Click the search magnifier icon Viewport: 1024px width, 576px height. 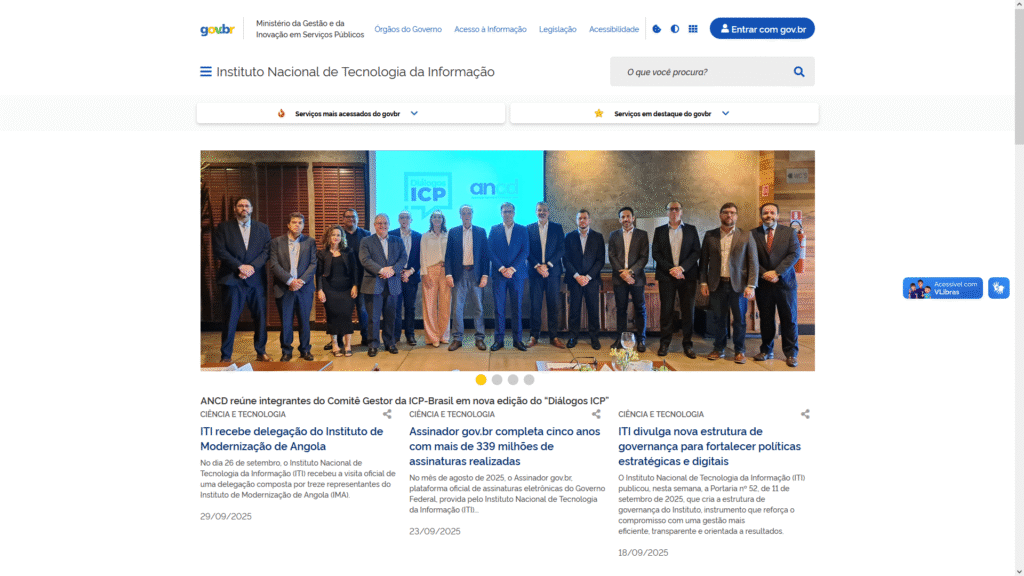click(799, 72)
